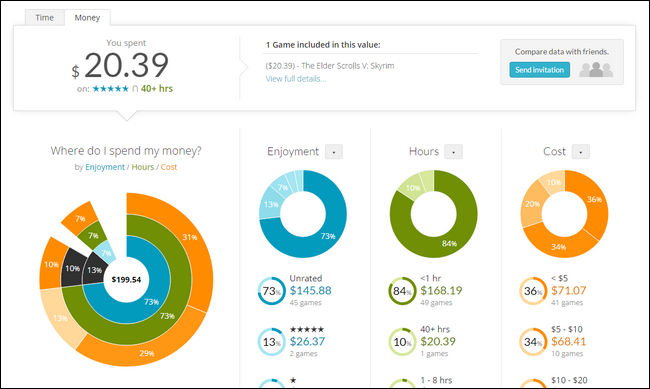650x389 pixels.
Task: Click the 10% orange sunburst segment
Action: 52,264
